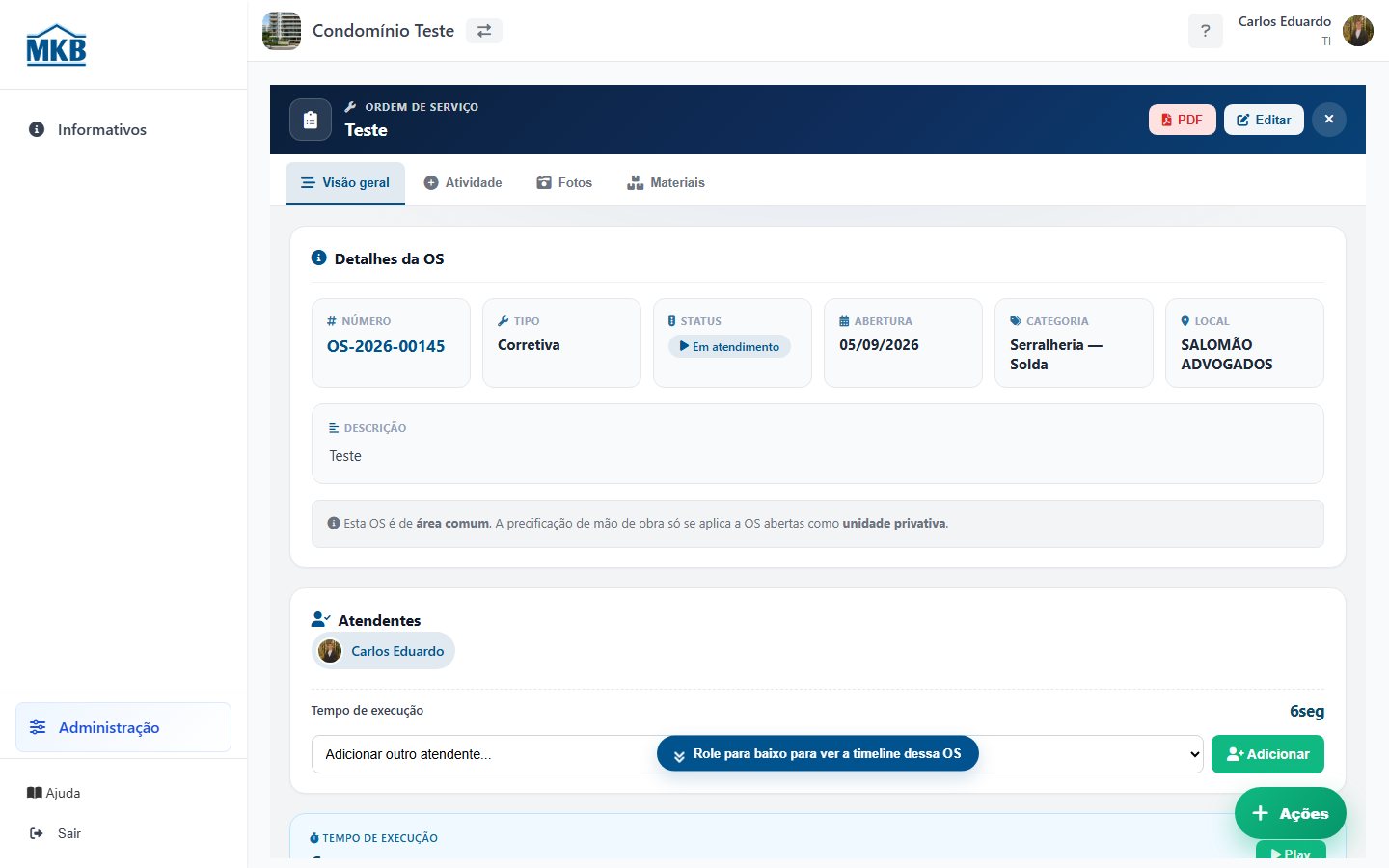This screenshot has height=868, width=1389.
Task: Click the scroll down timeline hint
Action: point(817,753)
